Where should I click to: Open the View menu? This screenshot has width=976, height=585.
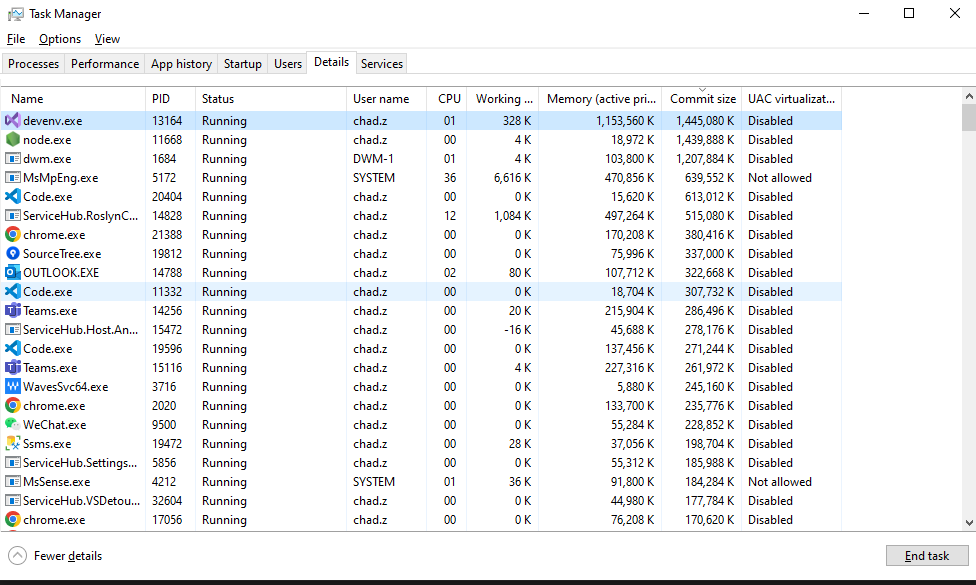(107, 39)
